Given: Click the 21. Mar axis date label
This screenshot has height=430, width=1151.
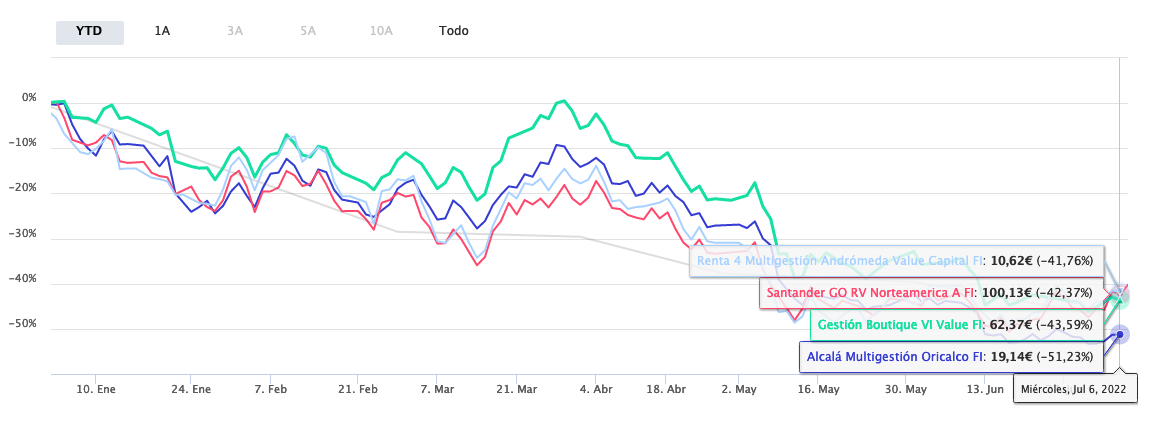Looking at the screenshot, I should click(518, 388).
